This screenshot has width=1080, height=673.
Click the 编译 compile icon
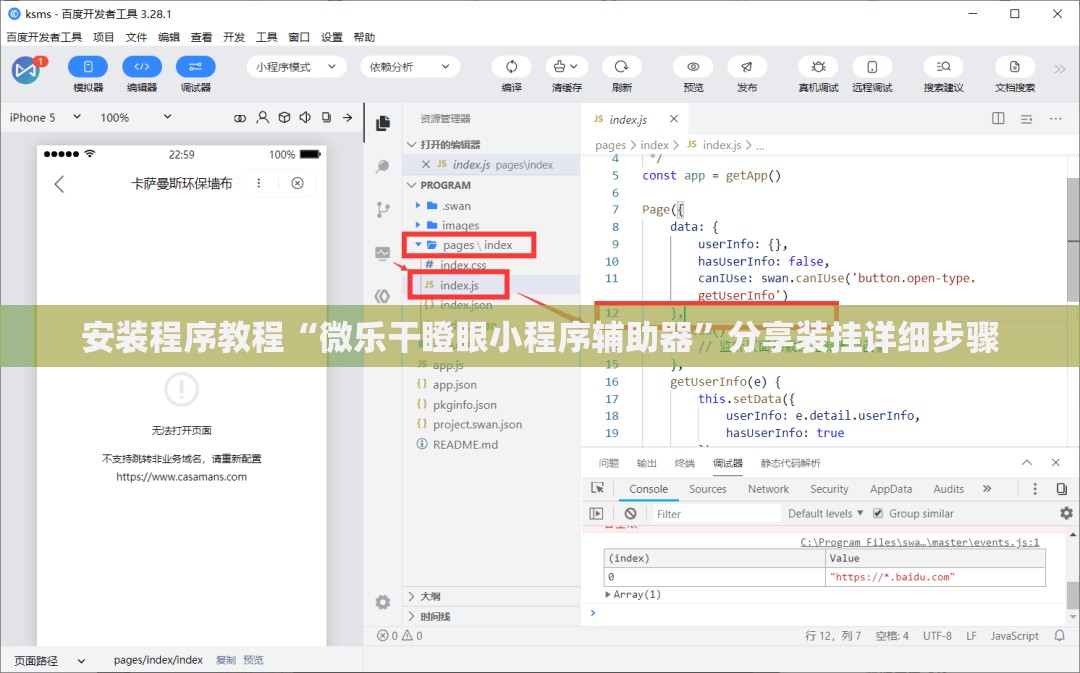coord(511,67)
